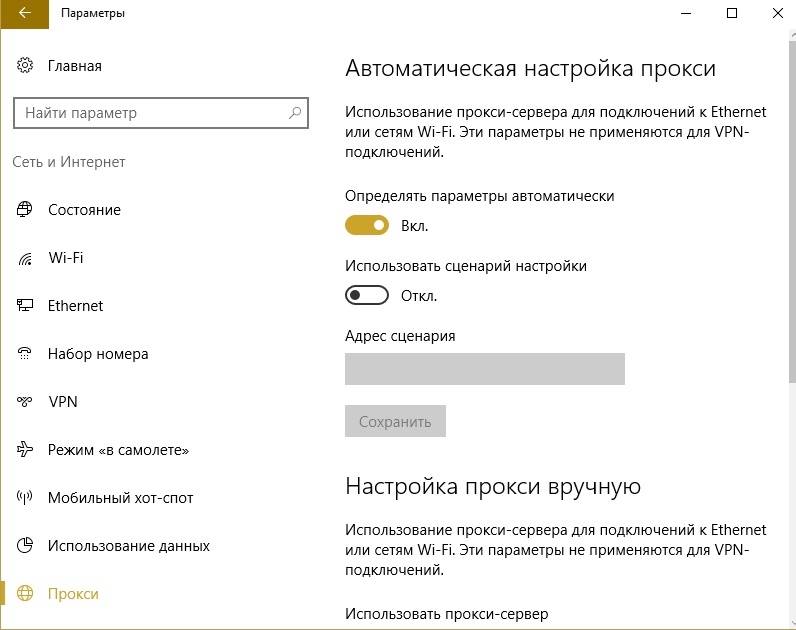
Task: Click the VPN icon in sidebar
Action: 25,402
